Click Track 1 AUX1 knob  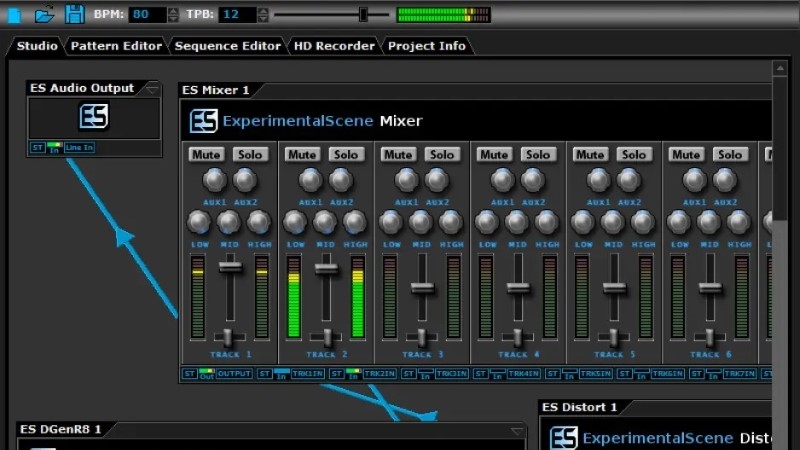click(214, 180)
